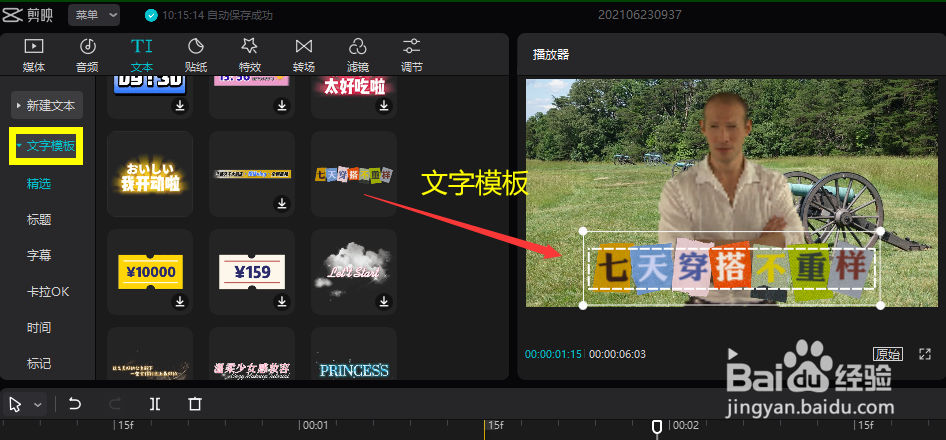Image resolution: width=946 pixels, height=440 pixels.
Task: Click the 七天穿搭不重样 text in preview
Action: [x=731, y=268]
